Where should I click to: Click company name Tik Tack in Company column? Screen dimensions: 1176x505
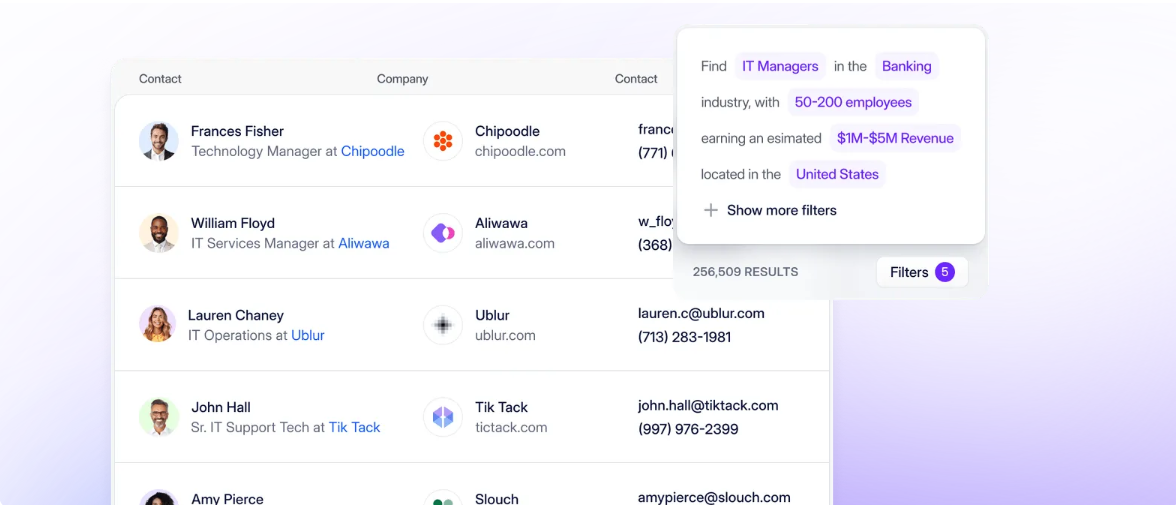(x=501, y=407)
